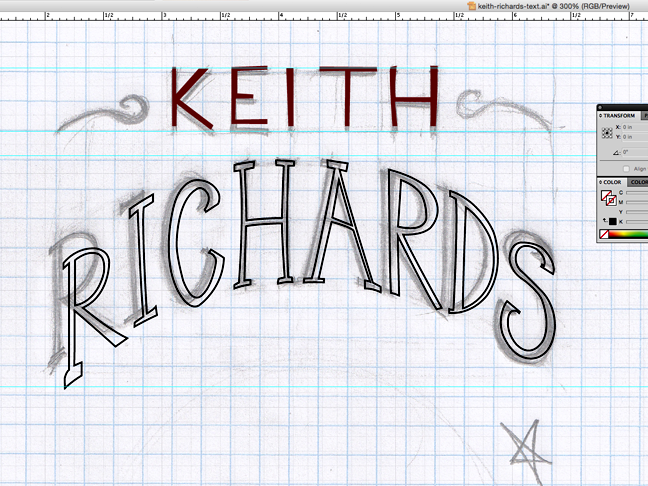The image size is (648, 486).
Task: Click the horizontal ruler at mark 4
Action: pos(281,17)
